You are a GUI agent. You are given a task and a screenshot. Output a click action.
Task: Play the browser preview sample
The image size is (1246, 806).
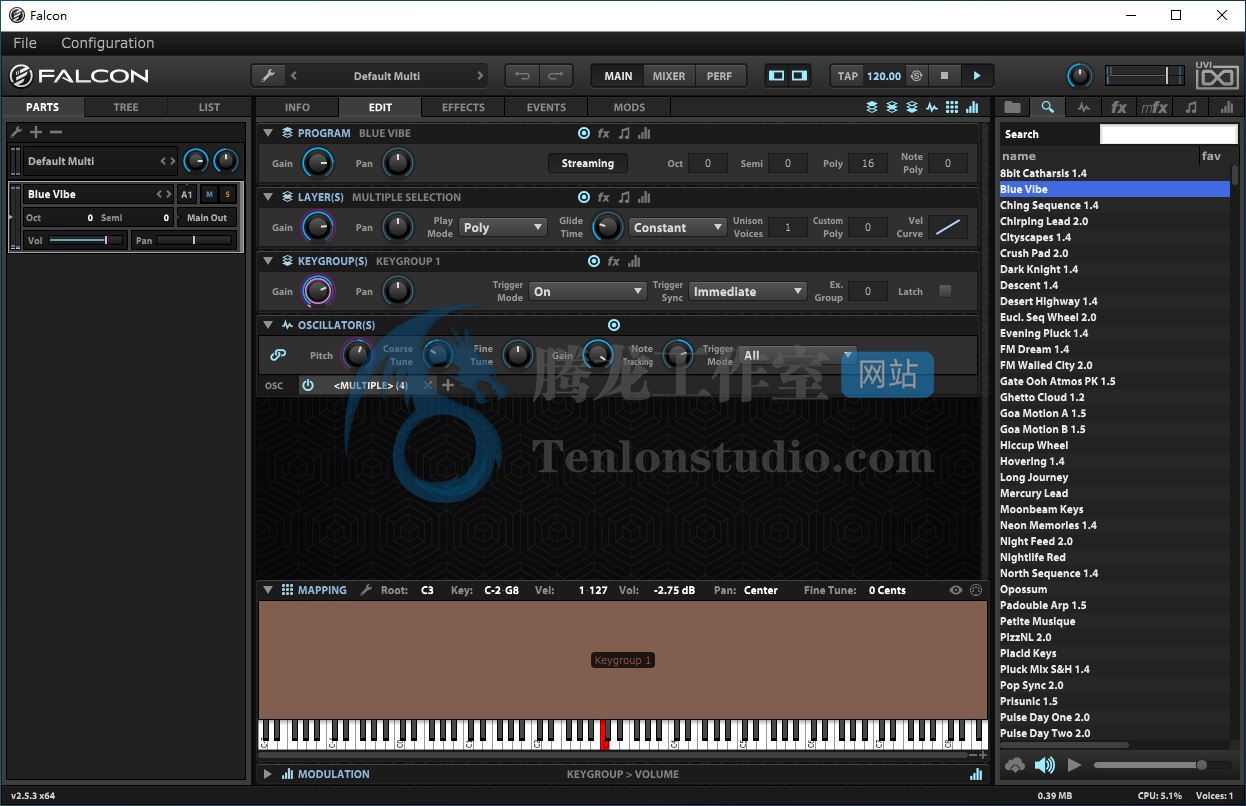coord(1075,765)
